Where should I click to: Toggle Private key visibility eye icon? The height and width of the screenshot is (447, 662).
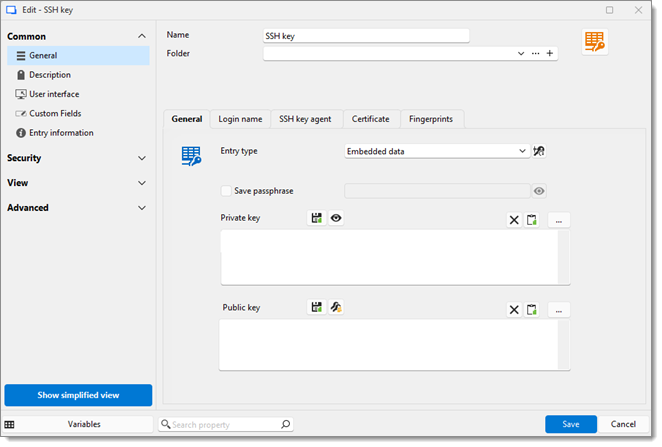pos(336,218)
